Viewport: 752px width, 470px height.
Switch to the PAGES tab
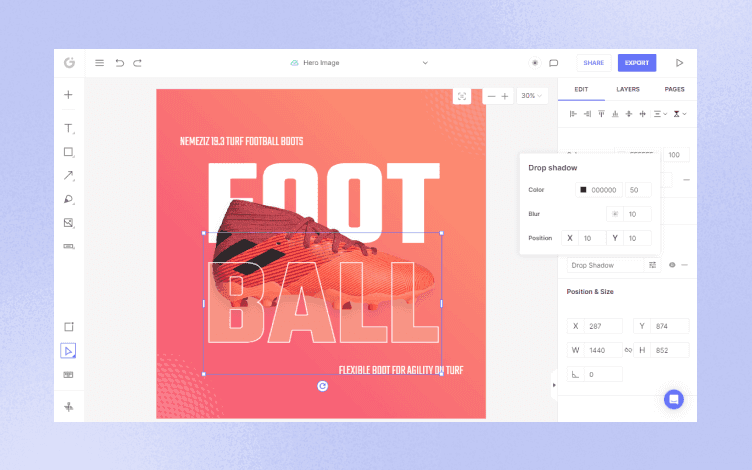click(674, 89)
